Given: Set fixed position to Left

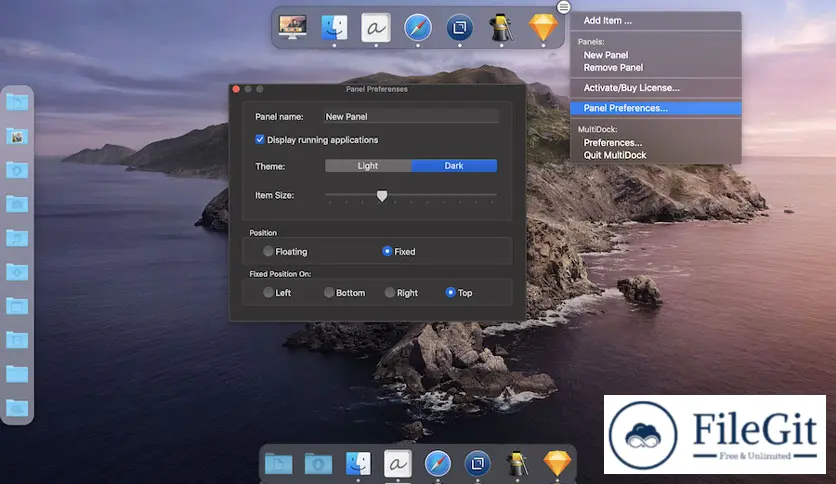Looking at the screenshot, I should [268, 293].
